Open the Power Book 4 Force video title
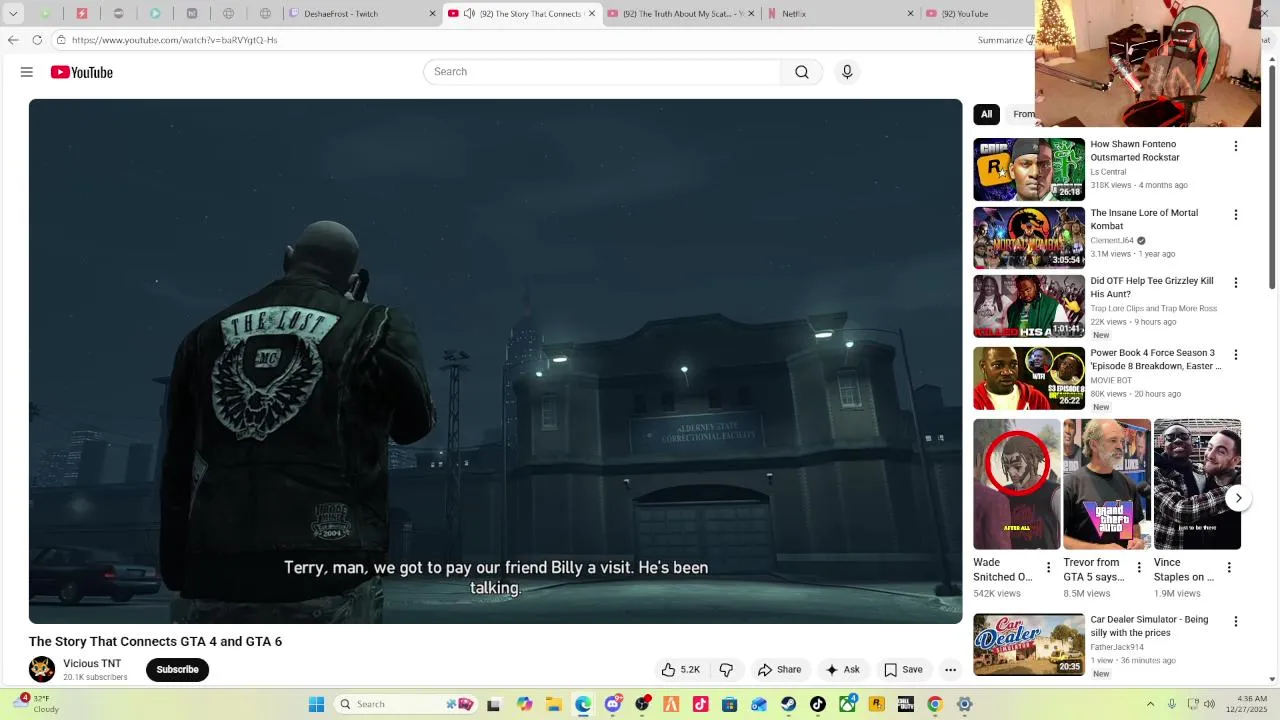 click(x=1155, y=360)
